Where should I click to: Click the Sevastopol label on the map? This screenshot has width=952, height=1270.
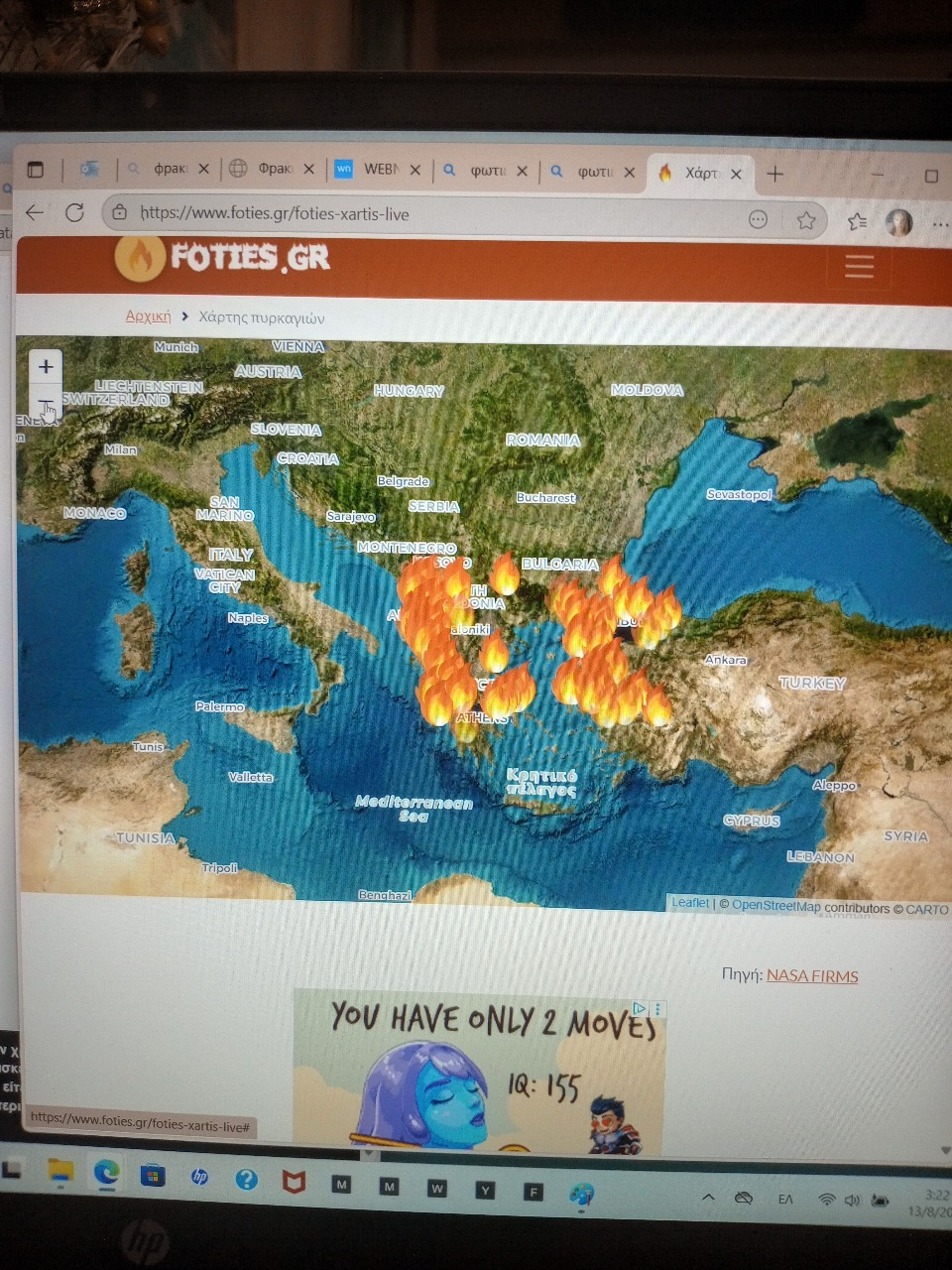click(739, 494)
